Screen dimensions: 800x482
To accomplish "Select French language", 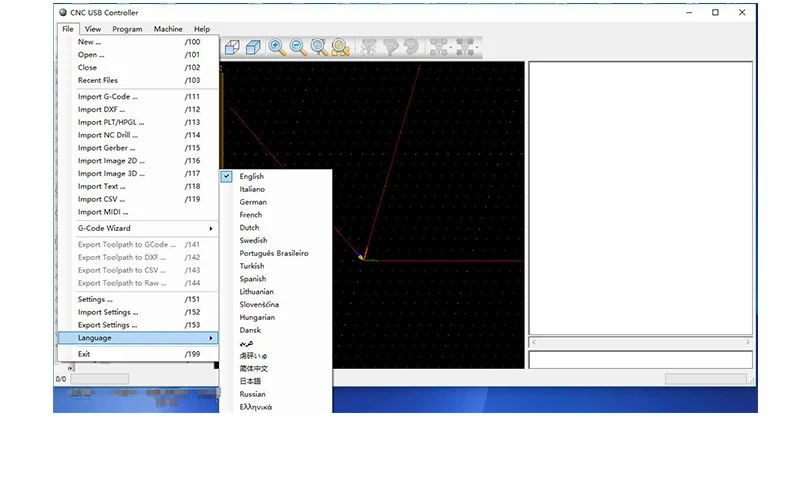I will 276,215.
